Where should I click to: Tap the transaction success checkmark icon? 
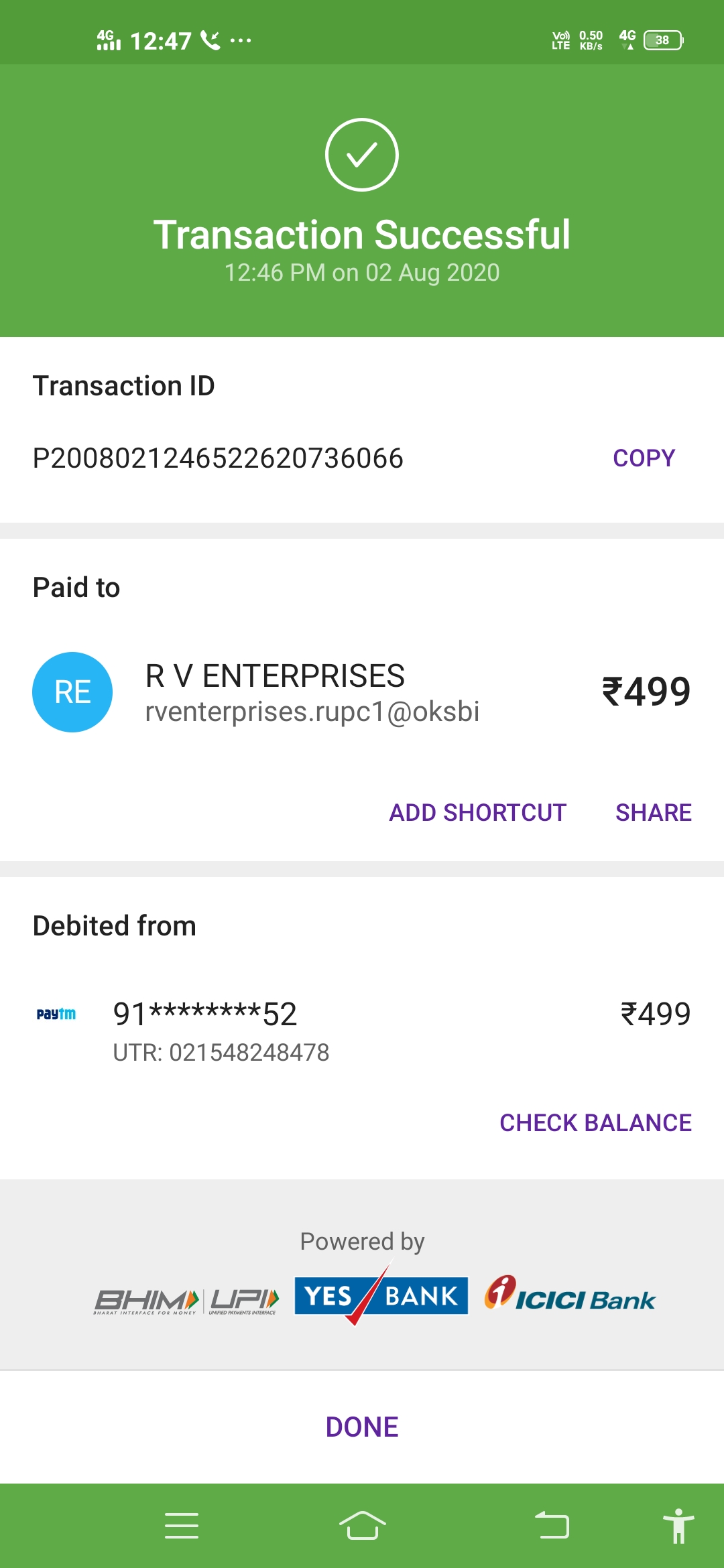pyautogui.click(x=362, y=155)
